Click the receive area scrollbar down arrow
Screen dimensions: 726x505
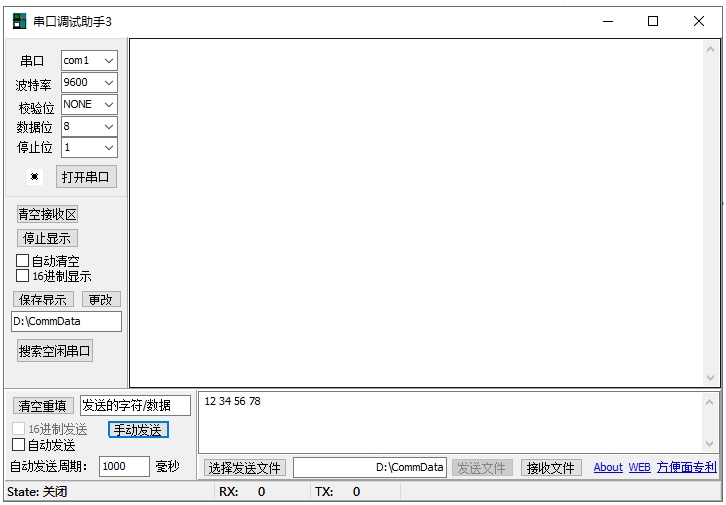[711, 378]
